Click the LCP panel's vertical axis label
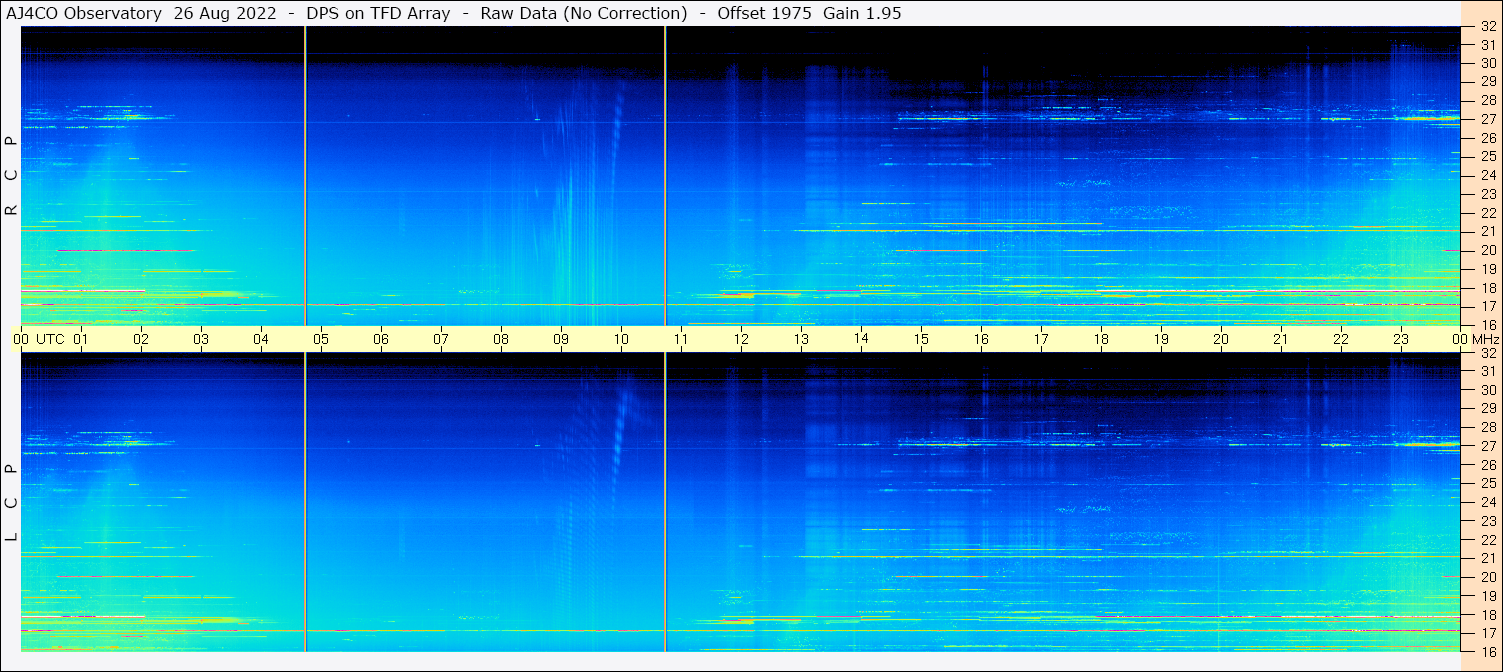Viewport: 1503px width, 672px height. pos(11,503)
